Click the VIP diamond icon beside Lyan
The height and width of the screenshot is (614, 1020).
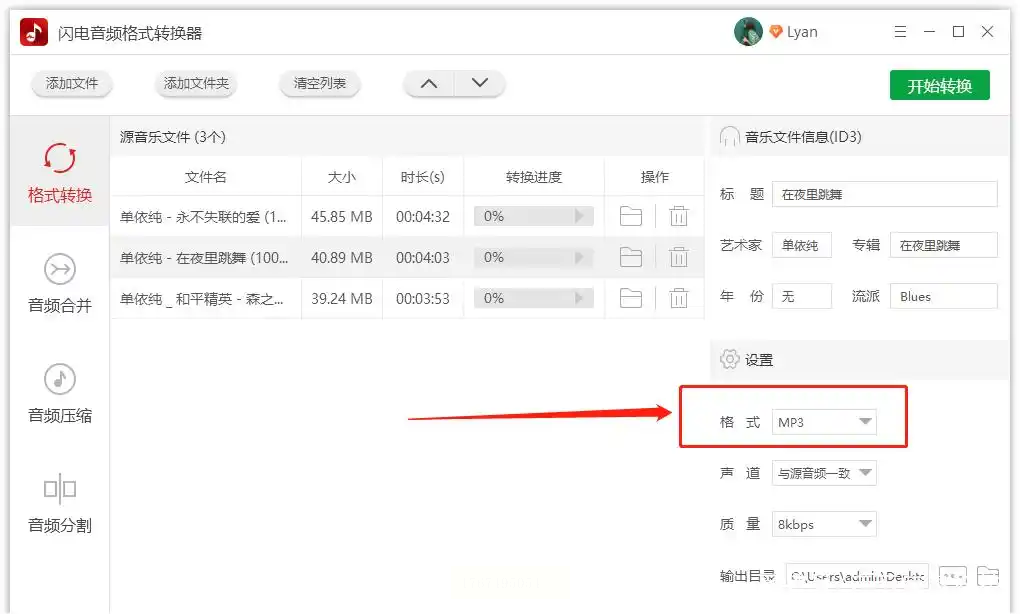[775, 31]
